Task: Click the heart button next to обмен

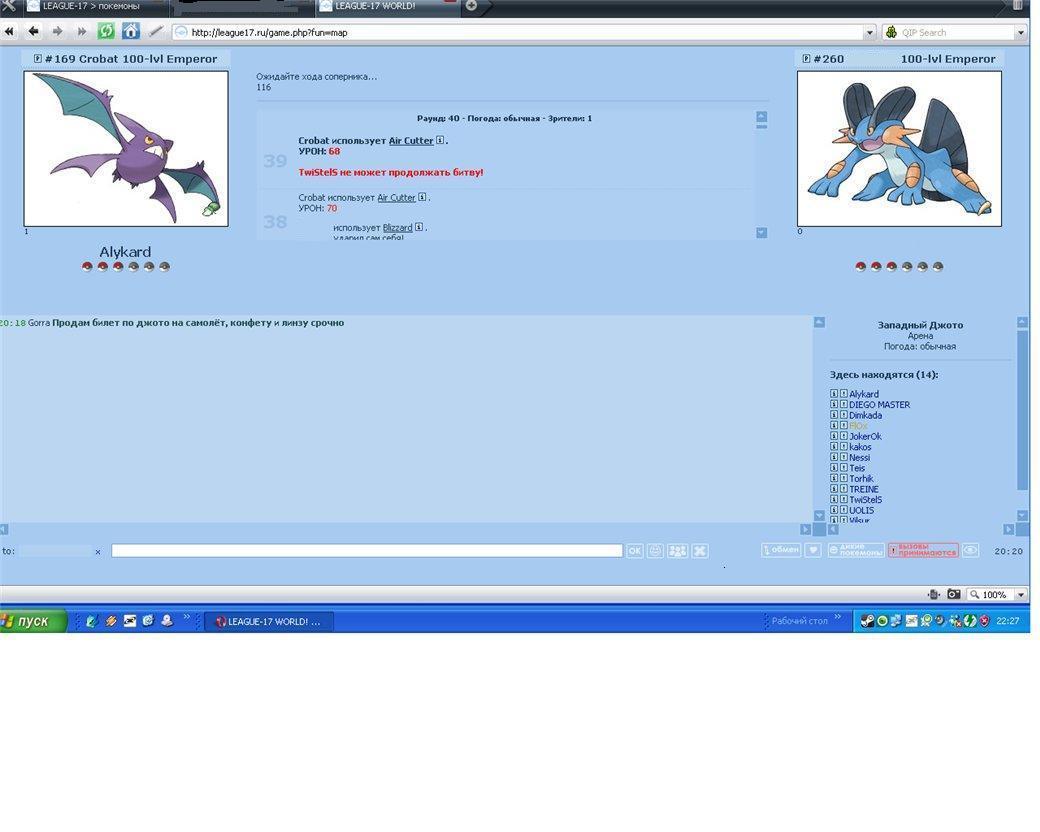Action: tap(813, 550)
